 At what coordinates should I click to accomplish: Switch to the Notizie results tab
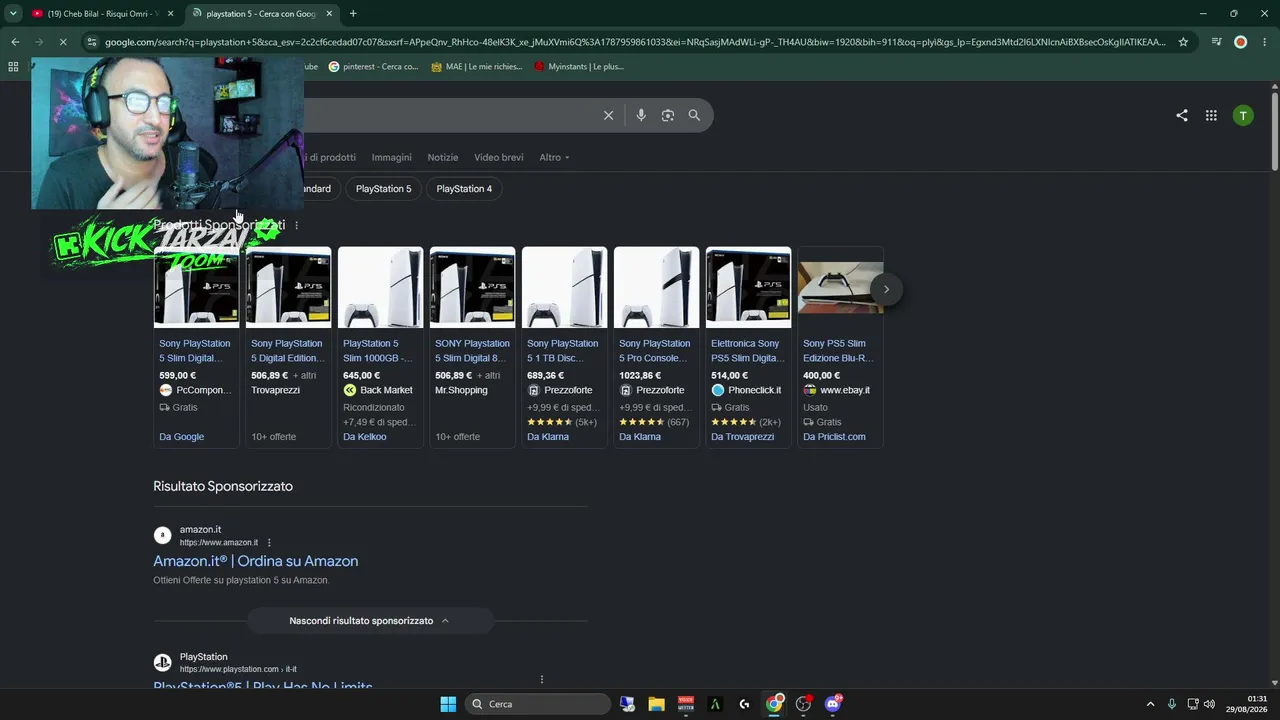pyautogui.click(x=443, y=157)
